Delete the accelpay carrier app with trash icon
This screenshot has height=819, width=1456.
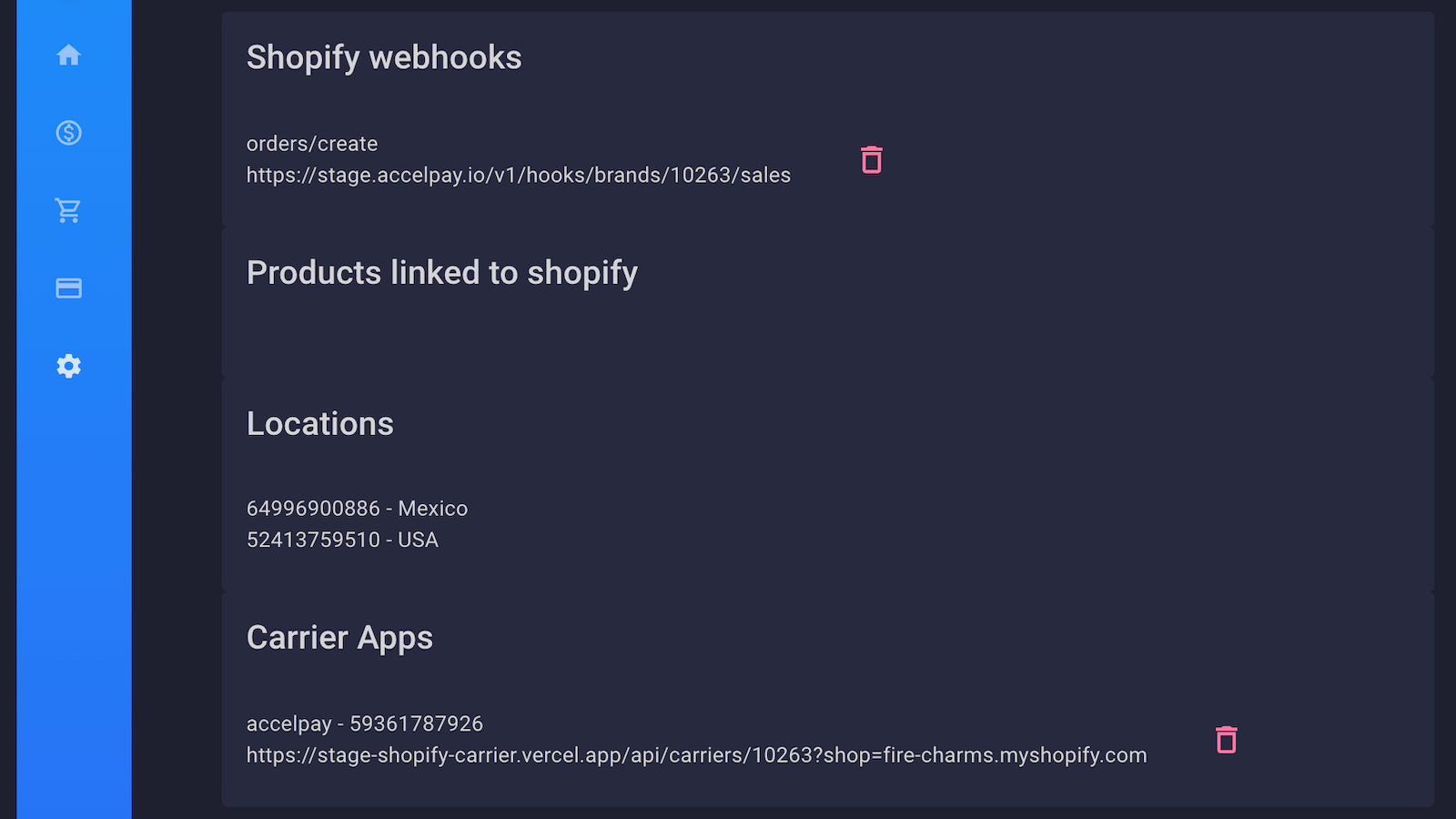click(1226, 739)
